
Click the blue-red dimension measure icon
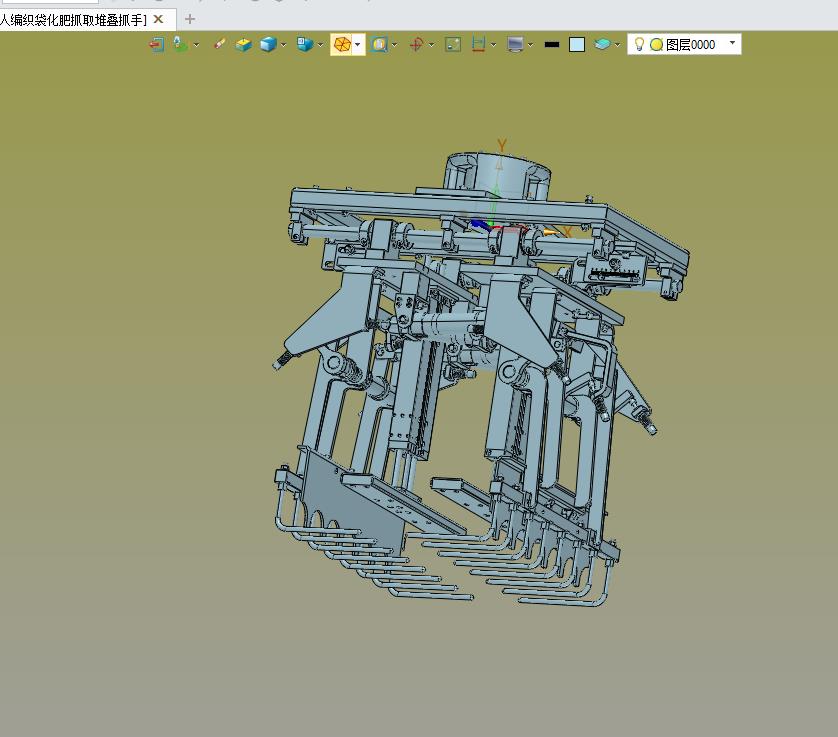[x=478, y=44]
